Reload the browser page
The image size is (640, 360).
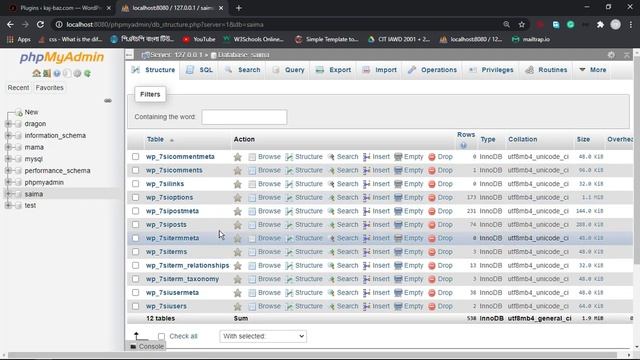click(40, 24)
